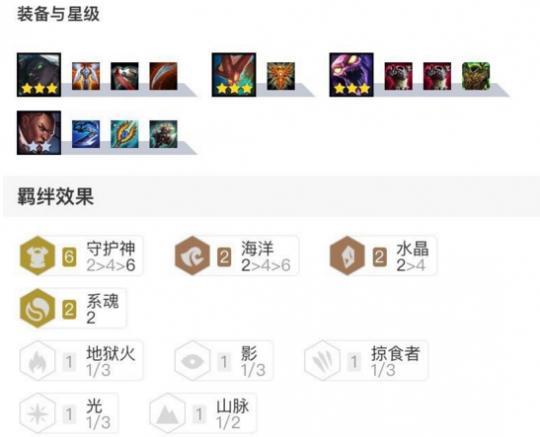Click the 装备与星级 heading text
Image resolution: width=540 pixels, height=437 pixels.
[x=58, y=14]
